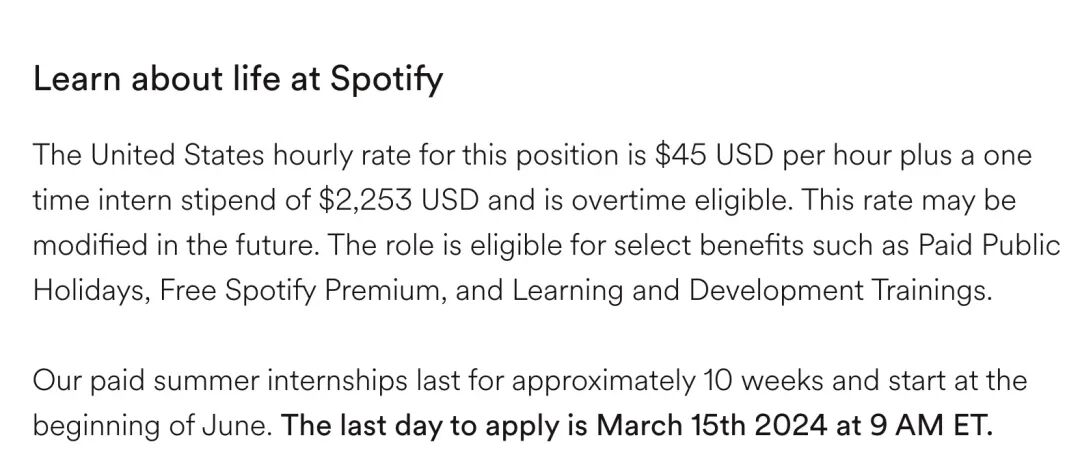The image size is (1080, 470).
Task: Click the "$45 USD" hourly rate text
Action: coord(716,156)
